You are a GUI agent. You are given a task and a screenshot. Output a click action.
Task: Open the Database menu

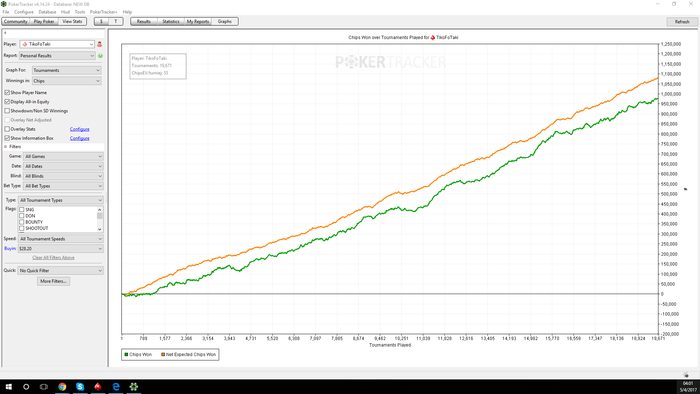point(47,12)
